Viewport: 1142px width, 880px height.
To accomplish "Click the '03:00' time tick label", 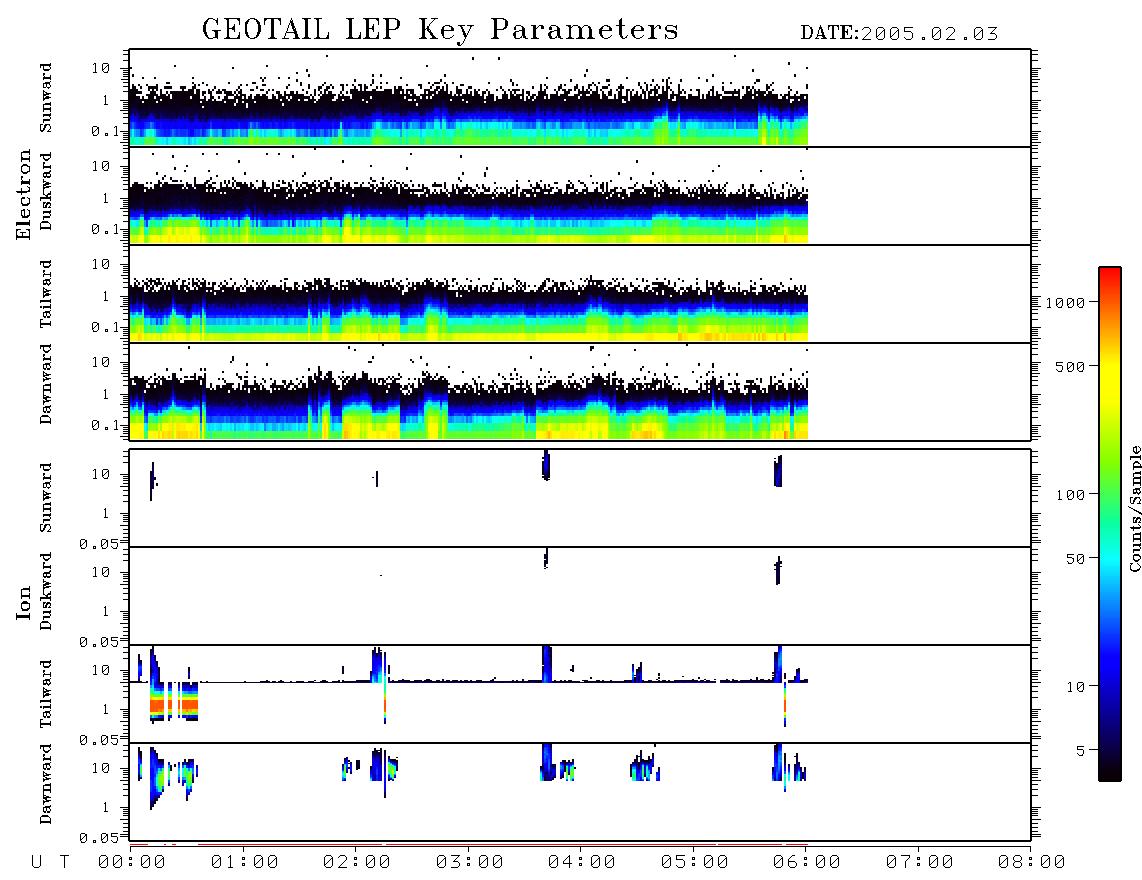I will pos(470,863).
